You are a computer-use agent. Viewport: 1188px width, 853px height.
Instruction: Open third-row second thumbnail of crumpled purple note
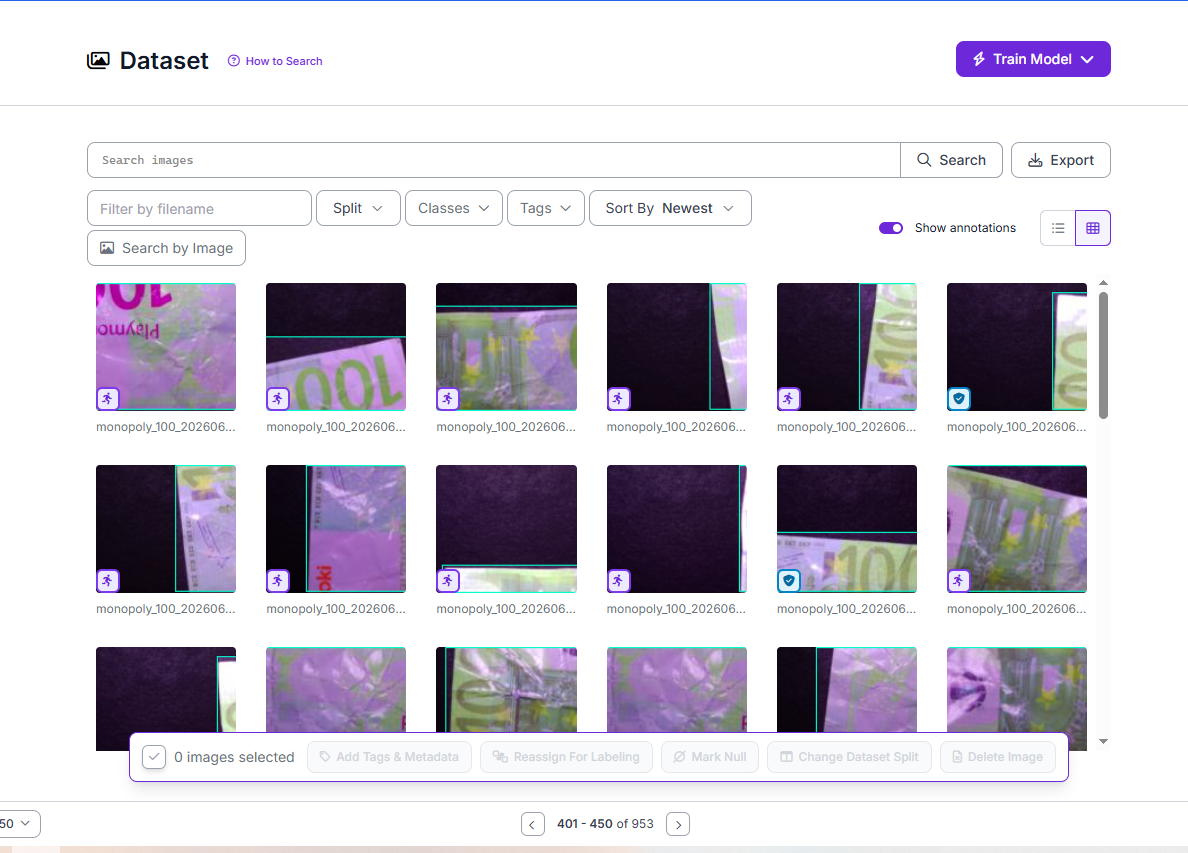(336, 689)
